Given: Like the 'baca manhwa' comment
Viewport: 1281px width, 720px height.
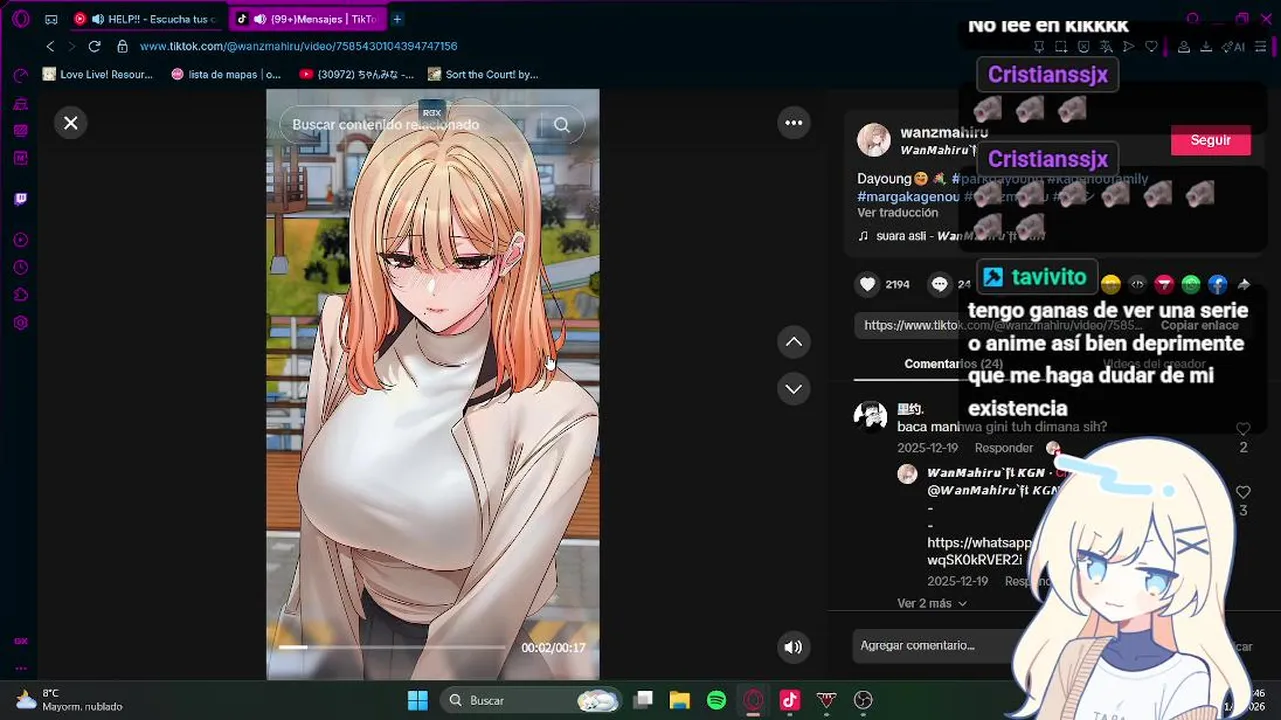Looking at the screenshot, I should 1243,429.
